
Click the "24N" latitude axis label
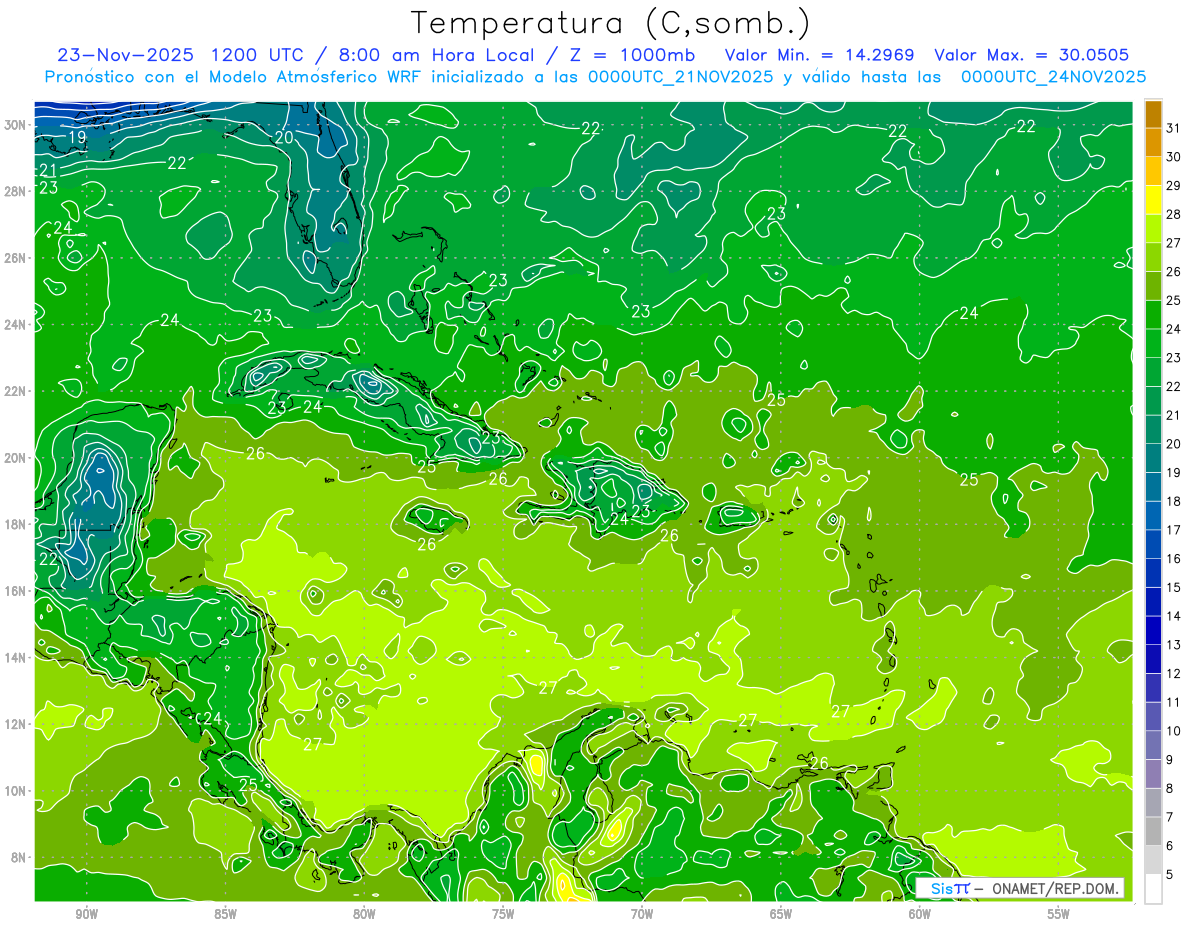[15, 325]
